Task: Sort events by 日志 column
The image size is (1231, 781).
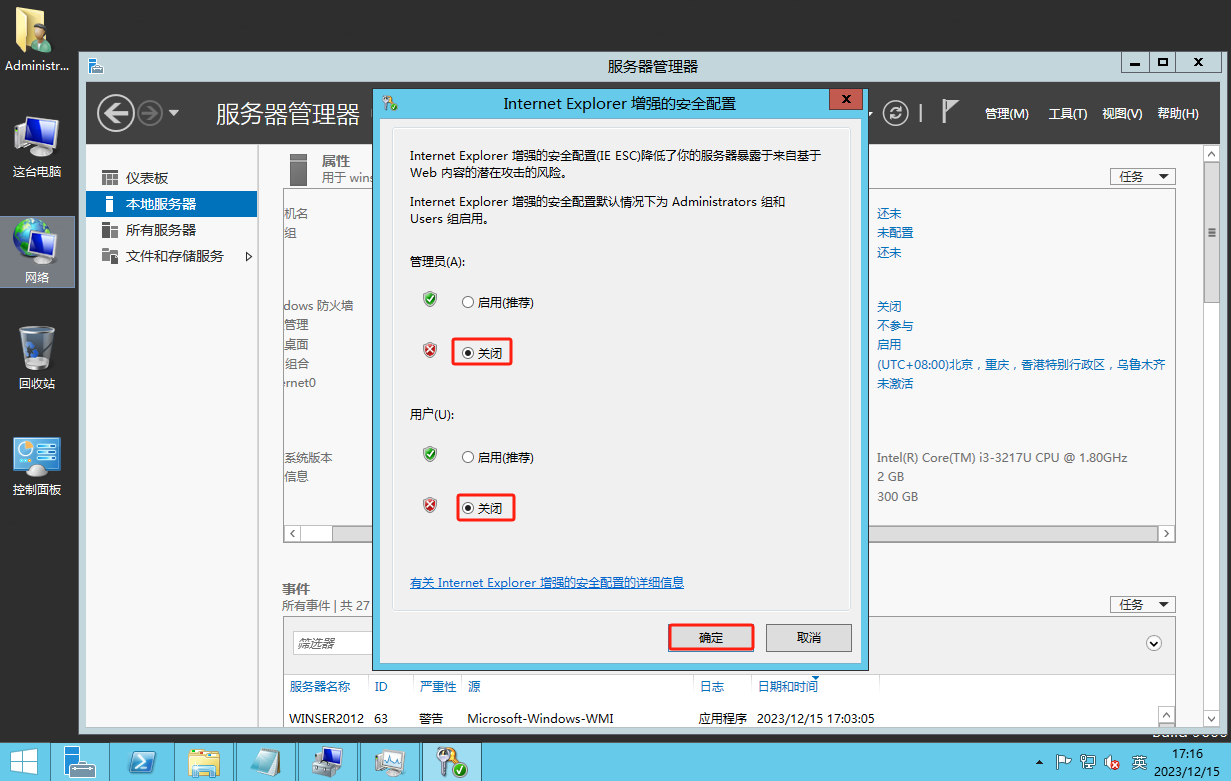Action: point(712,687)
